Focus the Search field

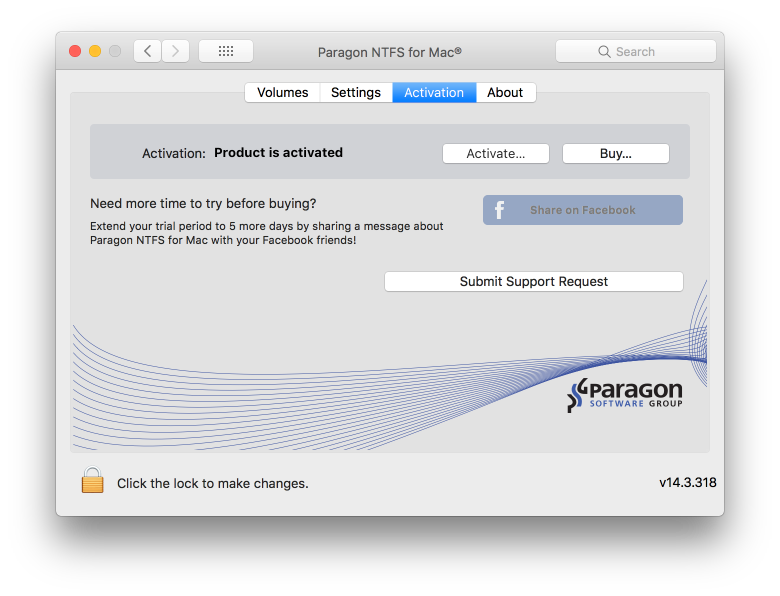[636, 51]
